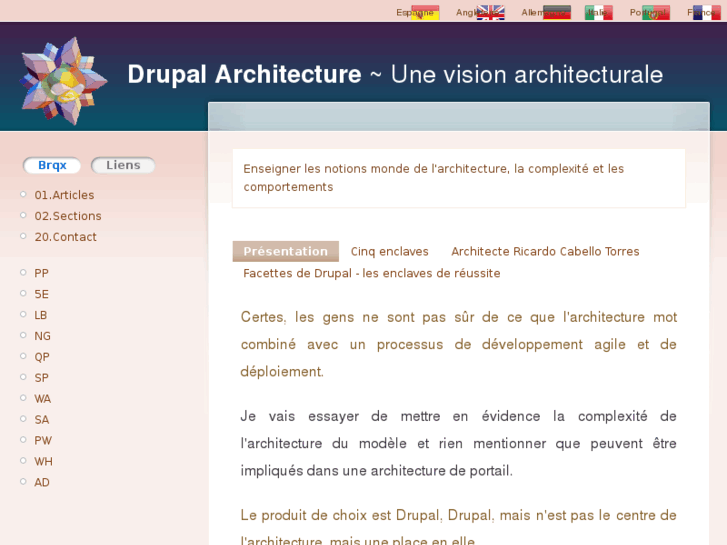Click the 'Enseigner les notions monde' mission text
Viewport: 727px width, 545px height.
coord(434,178)
